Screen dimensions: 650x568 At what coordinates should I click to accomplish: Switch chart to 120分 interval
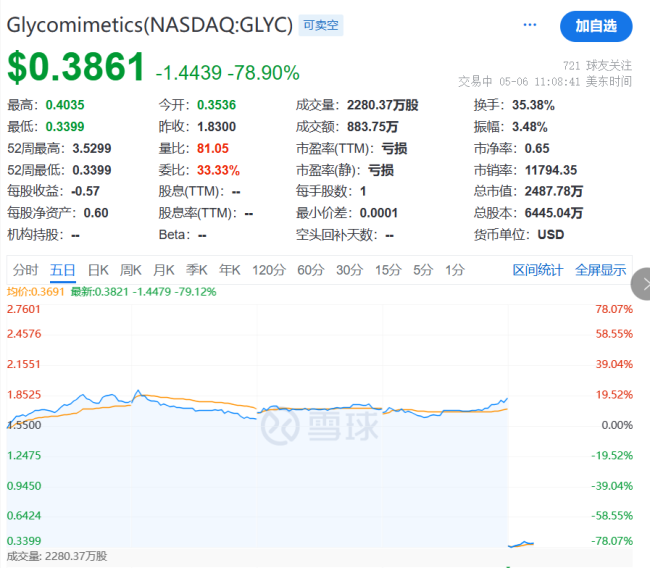coord(269,270)
